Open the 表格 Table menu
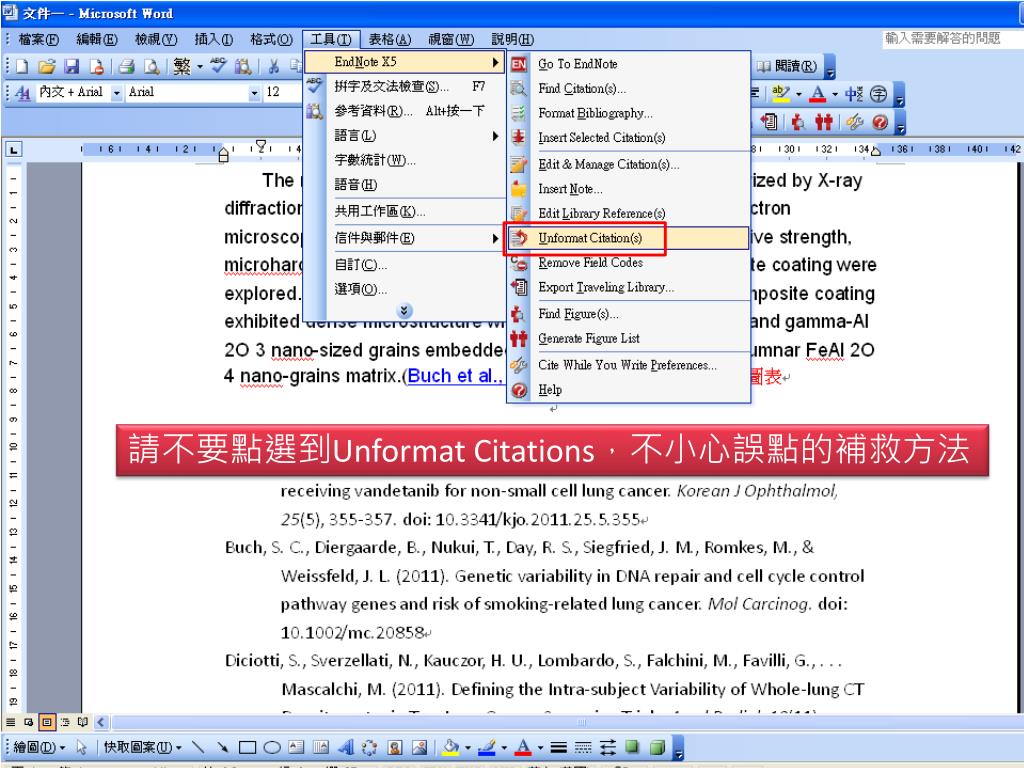The height and width of the screenshot is (768, 1024). click(390, 39)
